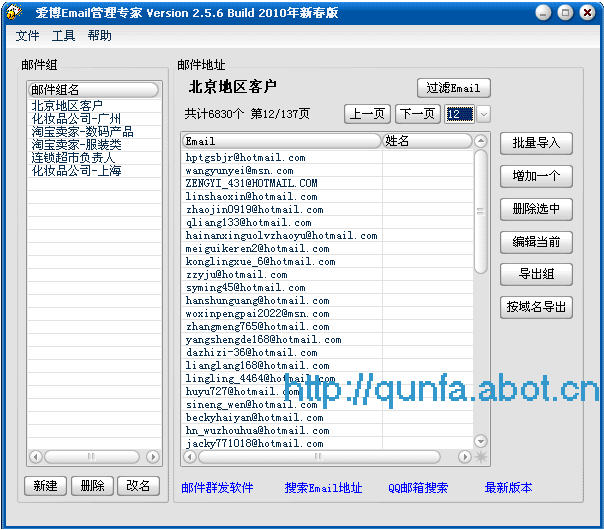Open the 文件 menu
This screenshot has height=530, width=604.
point(27,36)
